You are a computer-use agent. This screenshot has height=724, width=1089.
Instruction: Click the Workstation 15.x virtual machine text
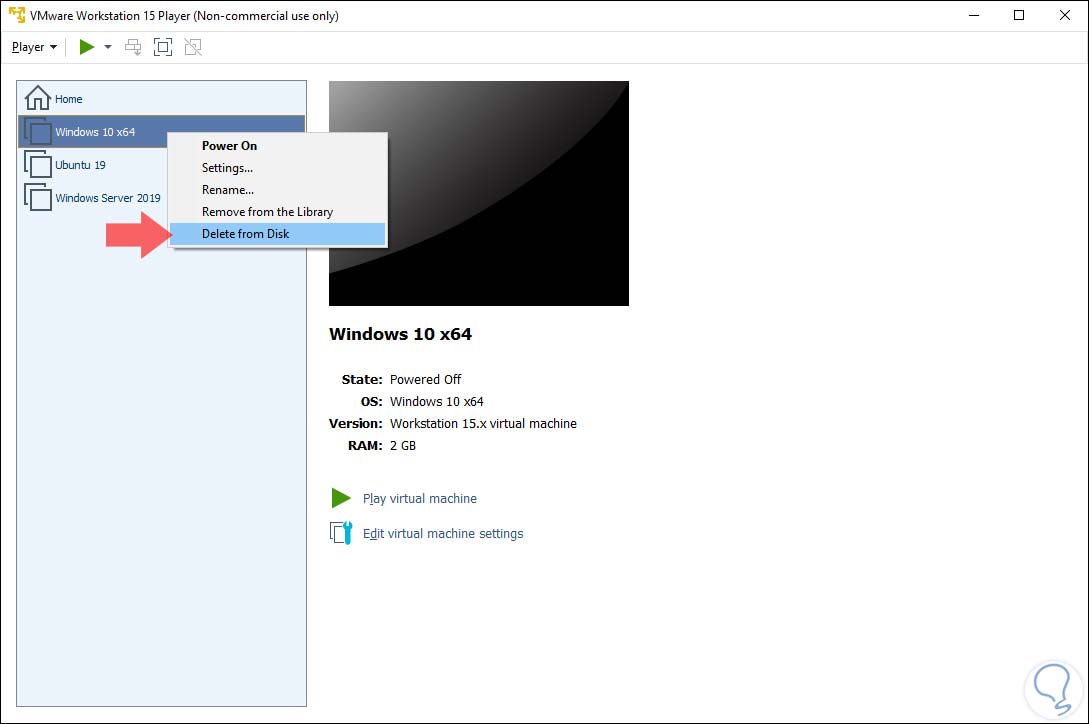[483, 423]
